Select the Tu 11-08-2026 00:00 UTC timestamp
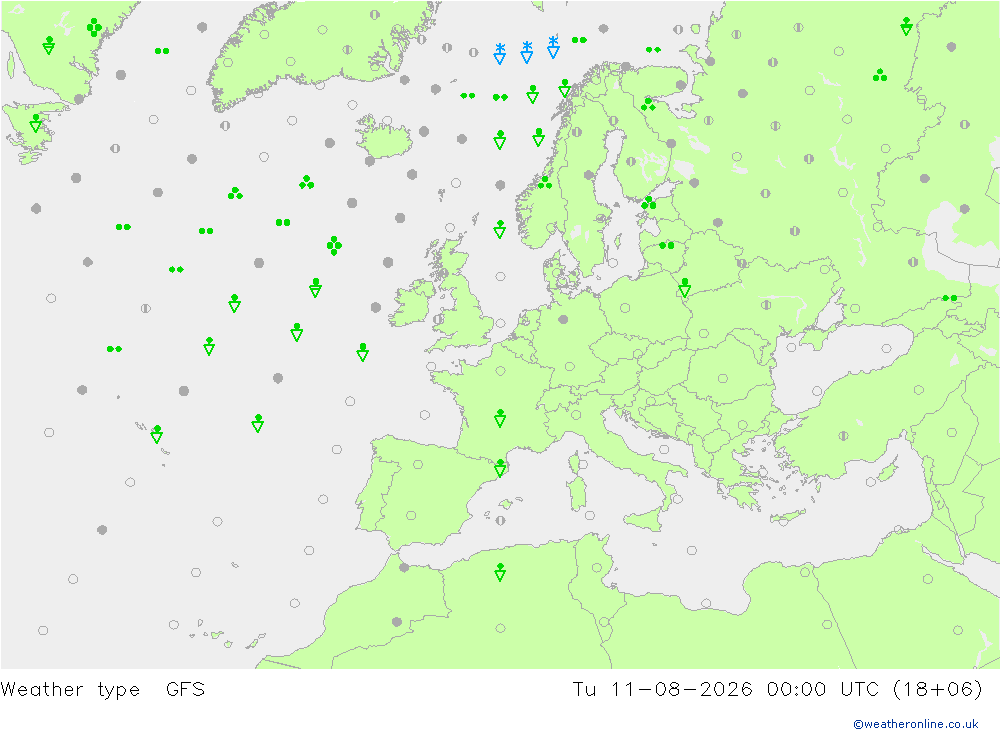This screenshot has height=733, width=1000. pos(777,690)
